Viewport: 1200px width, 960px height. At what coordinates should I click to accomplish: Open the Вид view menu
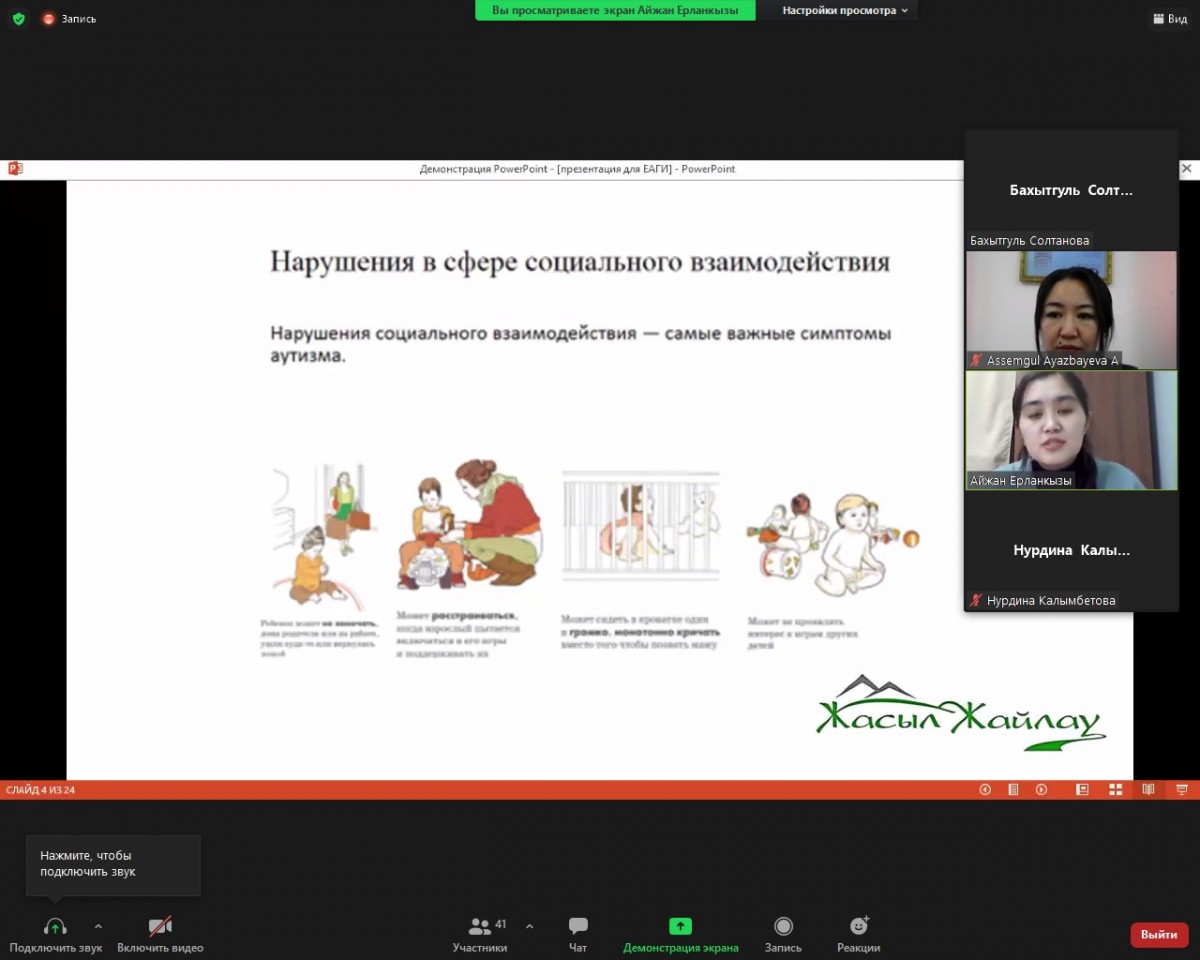[x=1169, y=18]
